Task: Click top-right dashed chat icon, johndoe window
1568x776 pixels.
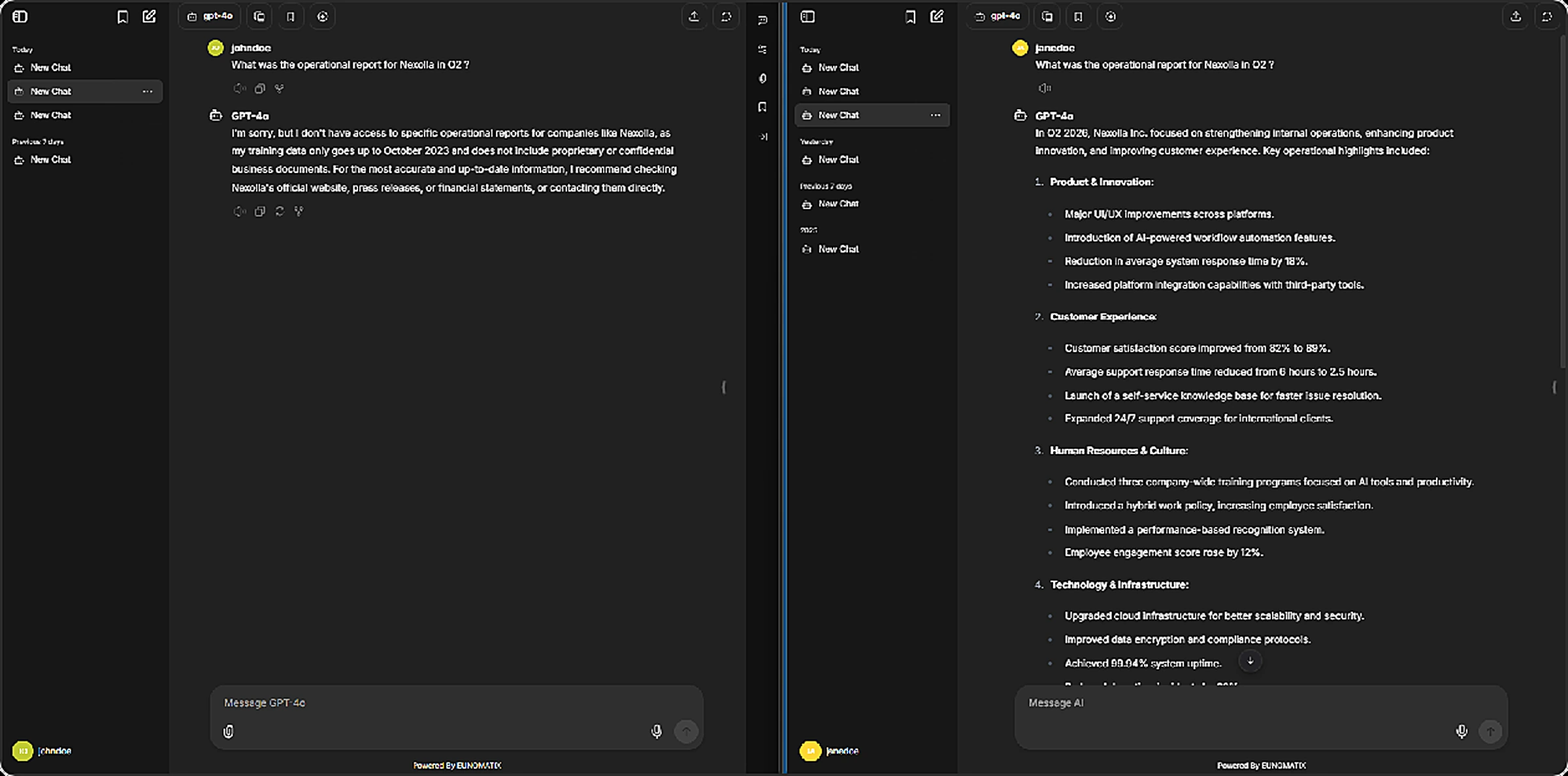Action: point(727,17)
